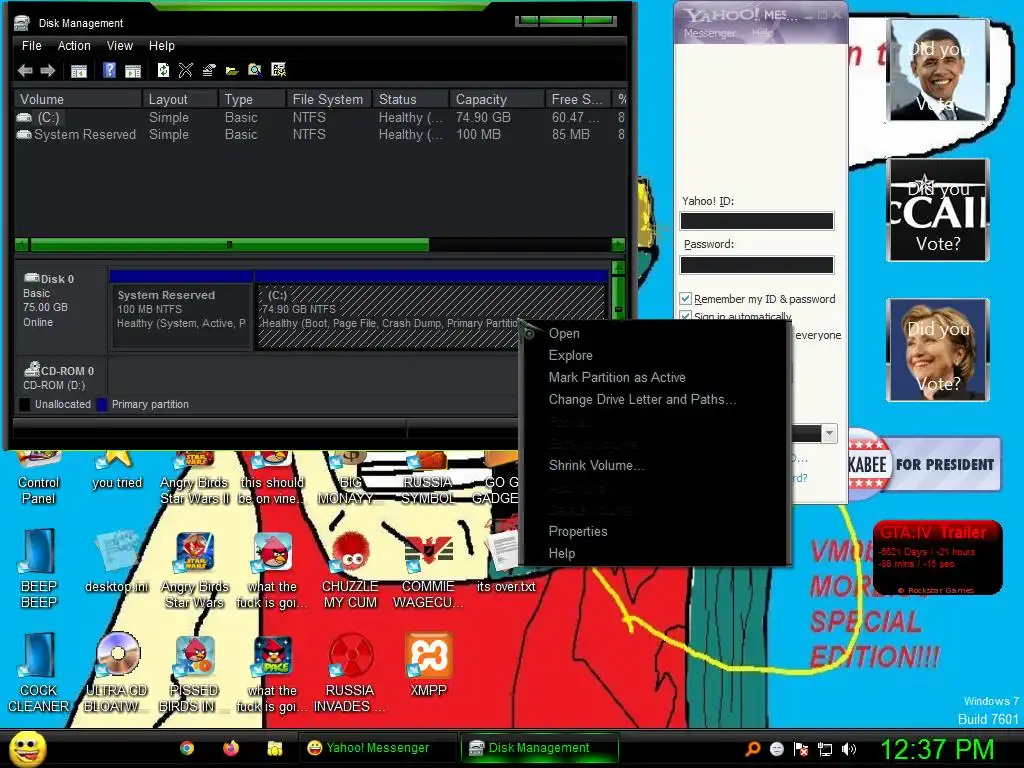Screen dimensions: 1024x768
Task: Click the Forward arrow in Disk Management toolbar
Action: pos(48,71)
